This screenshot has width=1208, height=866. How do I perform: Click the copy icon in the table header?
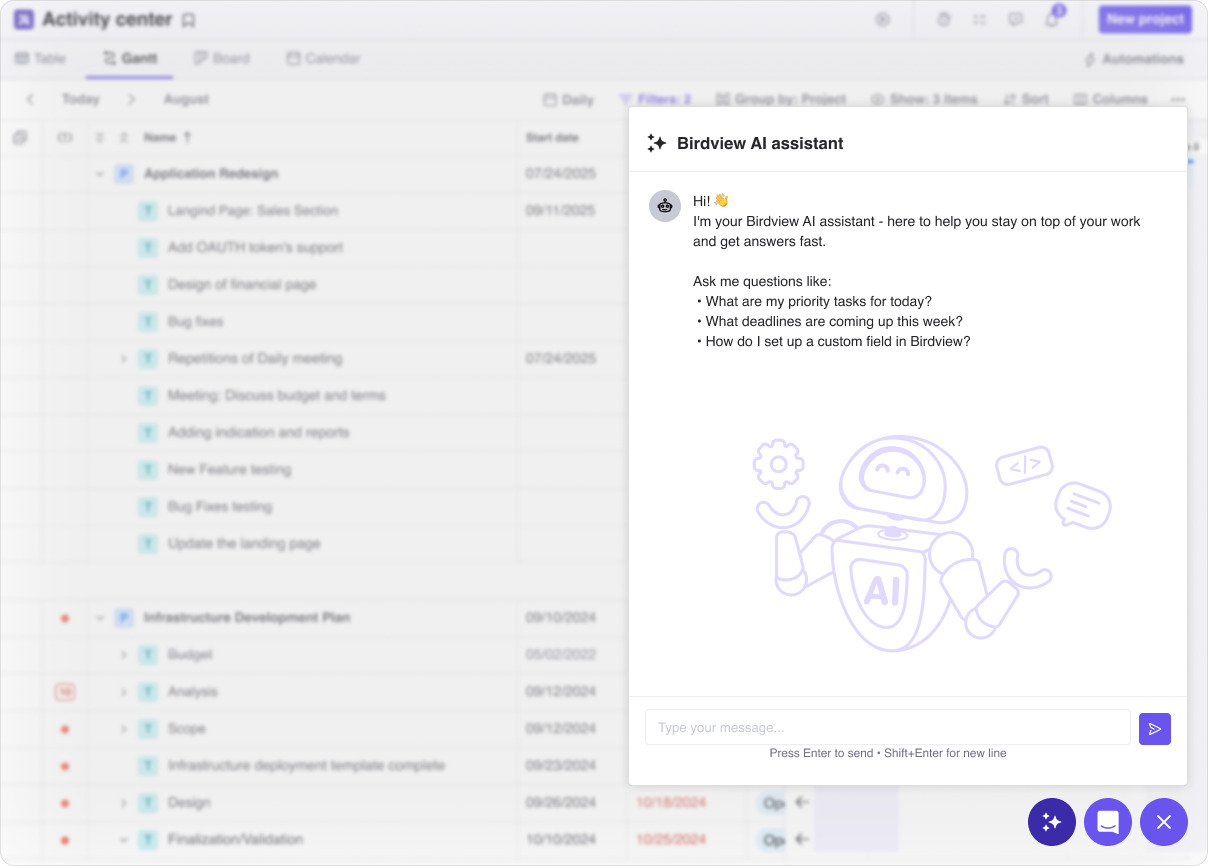[20, 137]
